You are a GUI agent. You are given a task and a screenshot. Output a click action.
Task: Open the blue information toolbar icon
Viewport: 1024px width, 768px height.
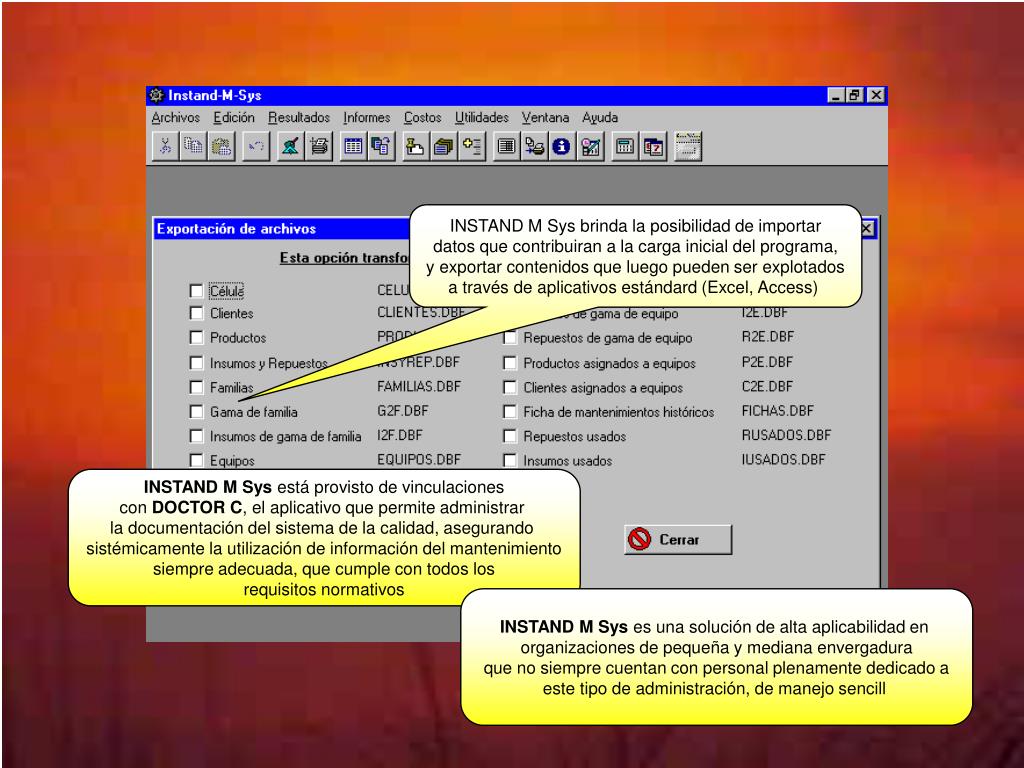(x=561, y=146)
